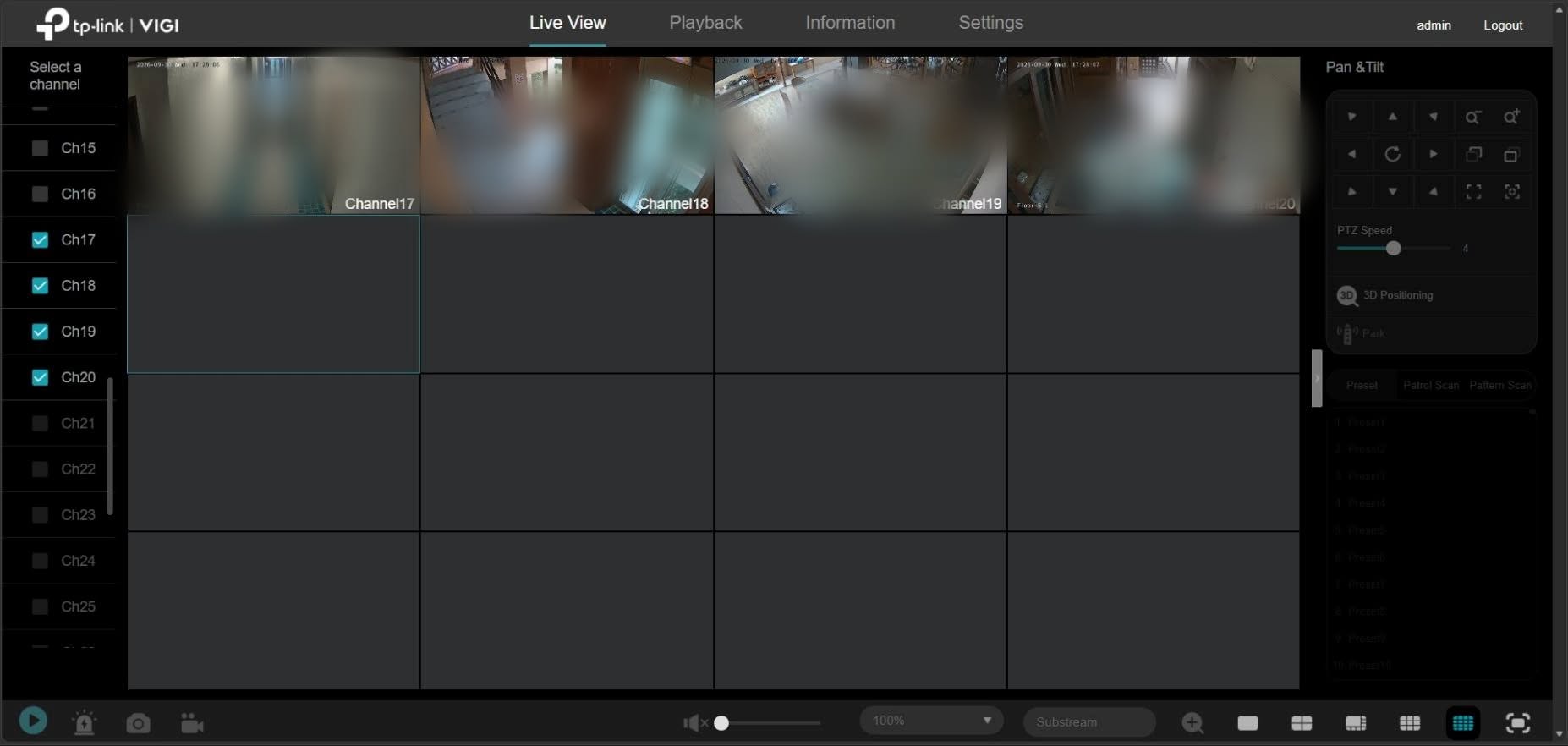The image size is (1568, 746).
Task: Uncheck channel Ch18
Action: [x=40, y=286]
